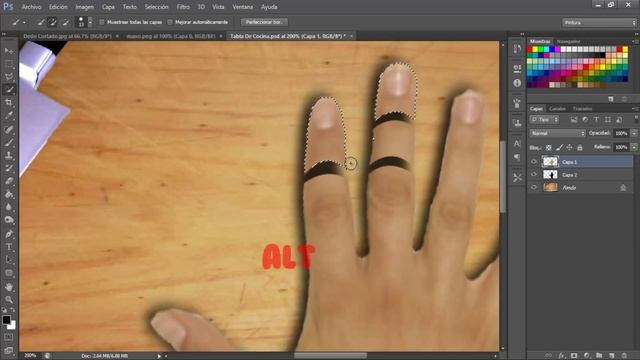This screenshot has height=360, width=640.
Task: Select the Rectangular Marquee tool
Action: [9, 64]
